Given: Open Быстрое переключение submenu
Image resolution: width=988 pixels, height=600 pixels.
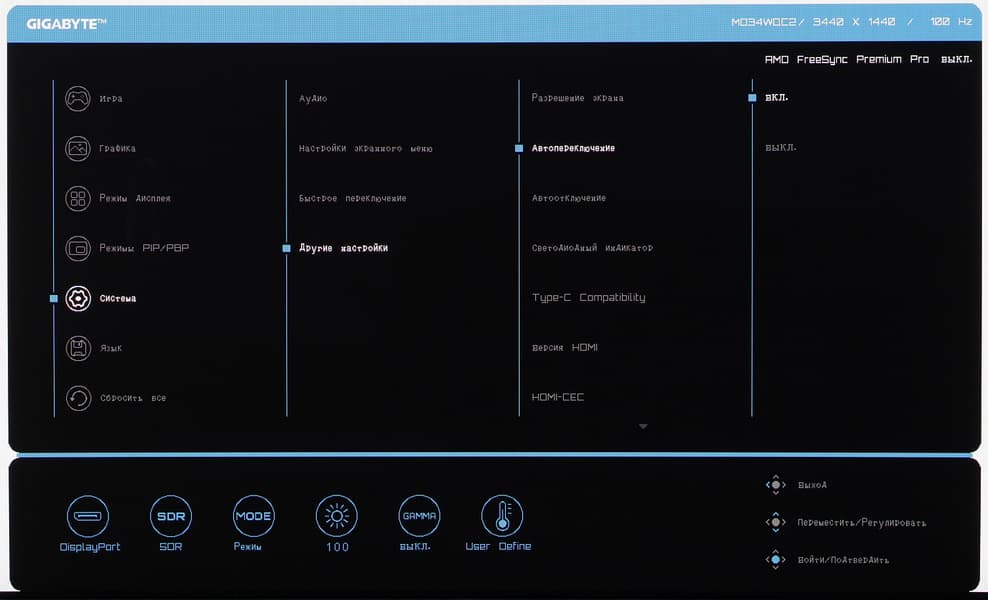Looking at the screenshot, I should point(353,199).
